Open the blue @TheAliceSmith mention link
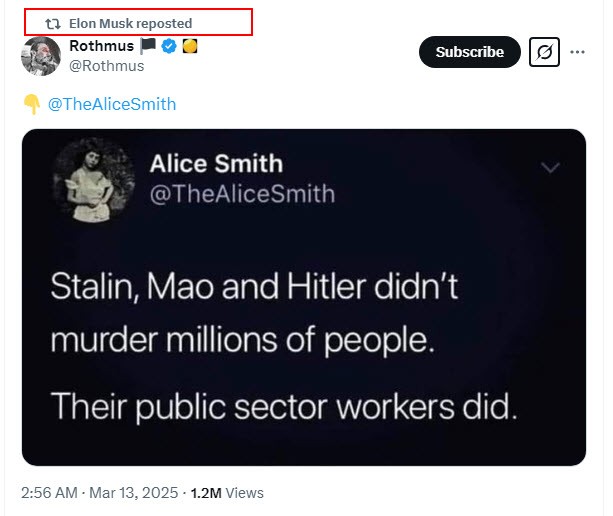 (x=112, y=104)
